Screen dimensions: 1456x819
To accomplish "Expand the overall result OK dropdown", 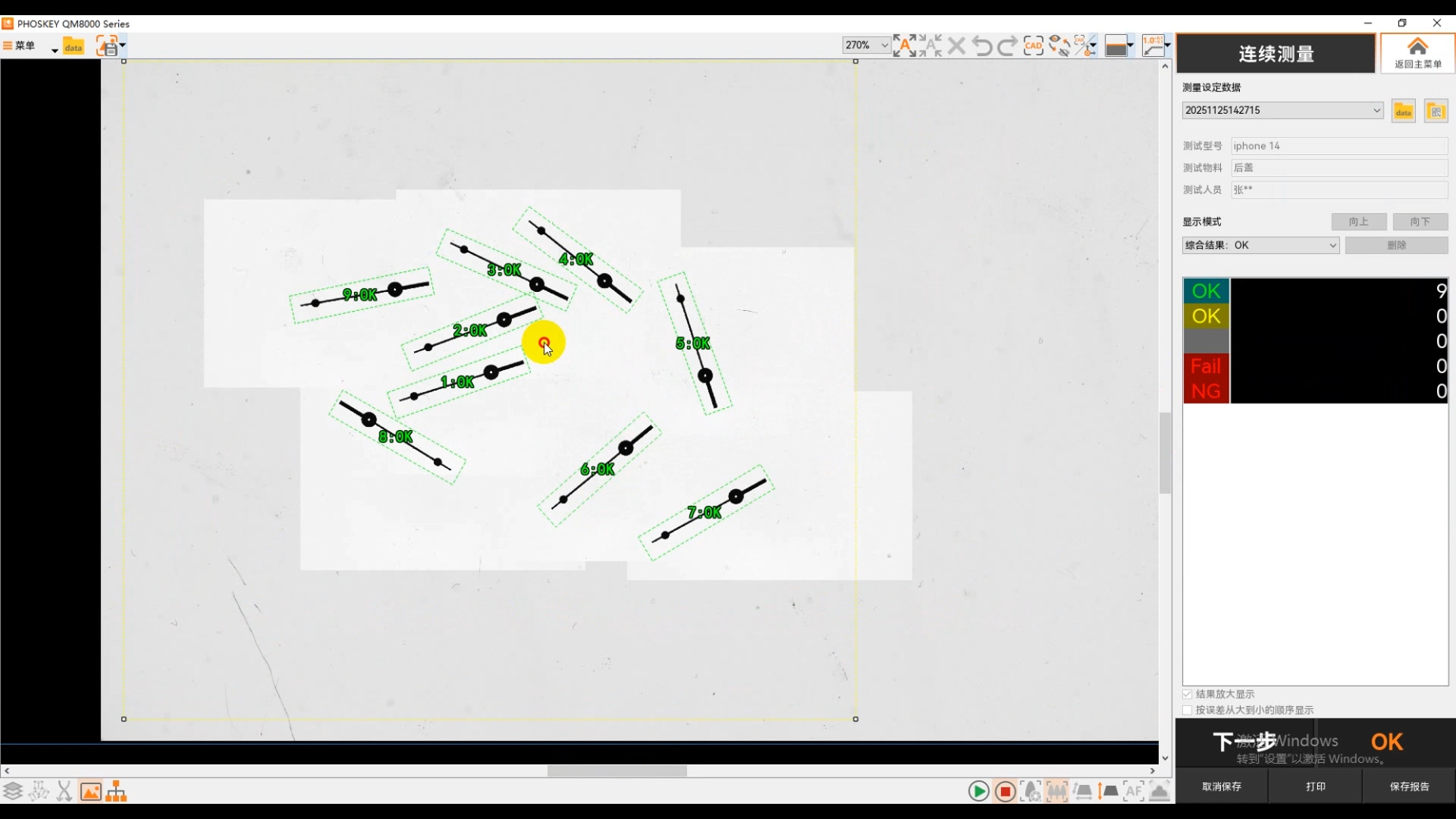I will coord(1332,245).
